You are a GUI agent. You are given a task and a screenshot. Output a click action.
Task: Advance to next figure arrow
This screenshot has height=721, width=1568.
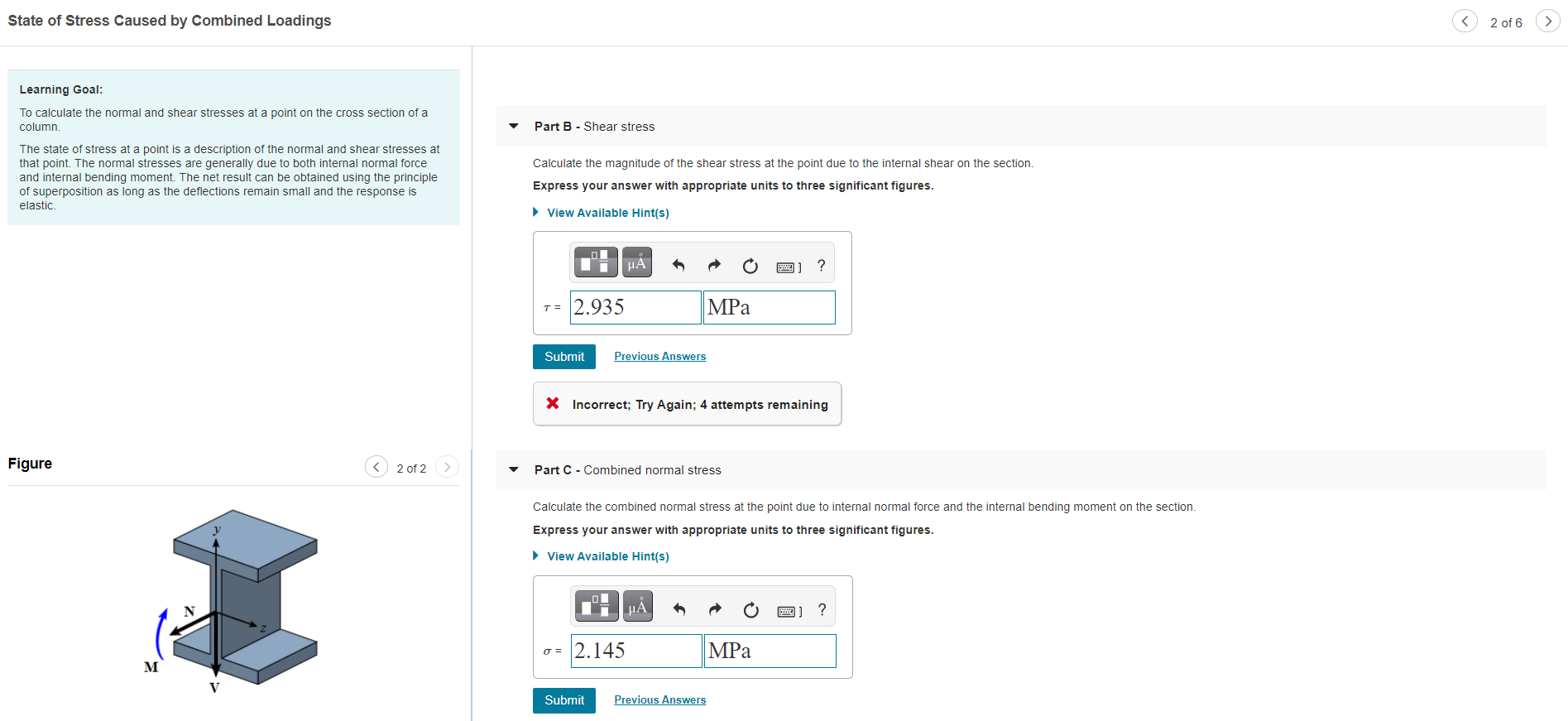point(447,467)
